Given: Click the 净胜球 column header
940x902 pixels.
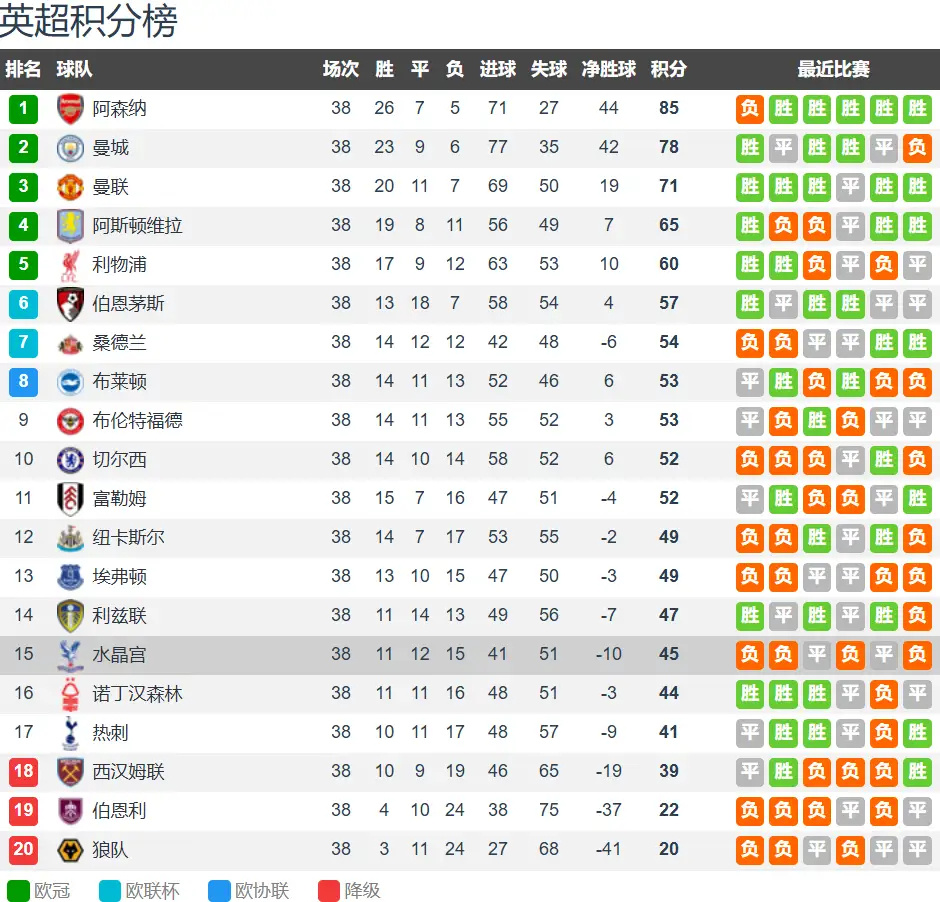Looking at the screenshot, I should 608,69.
